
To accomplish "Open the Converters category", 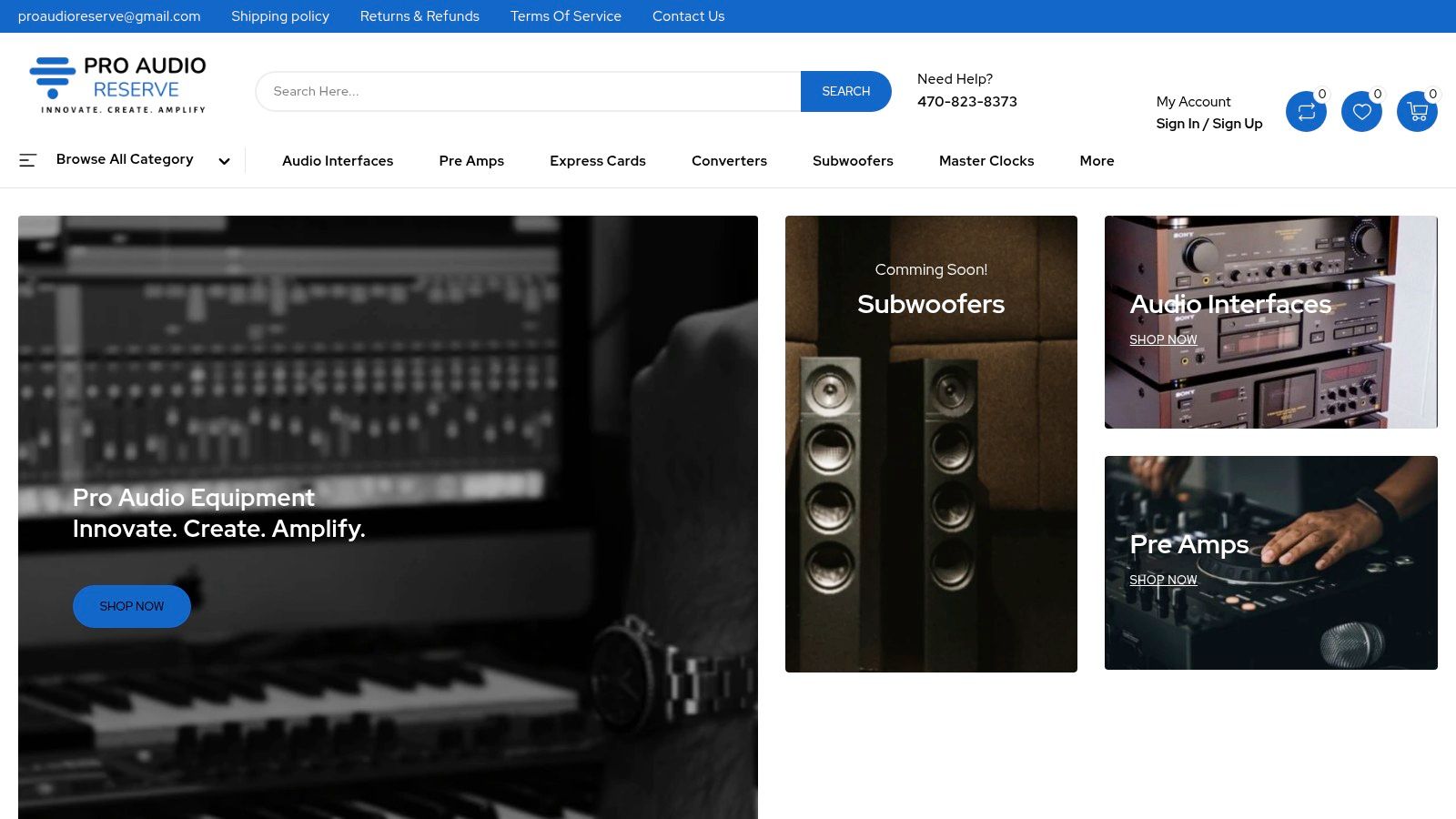I will click(x=729, y=160).
